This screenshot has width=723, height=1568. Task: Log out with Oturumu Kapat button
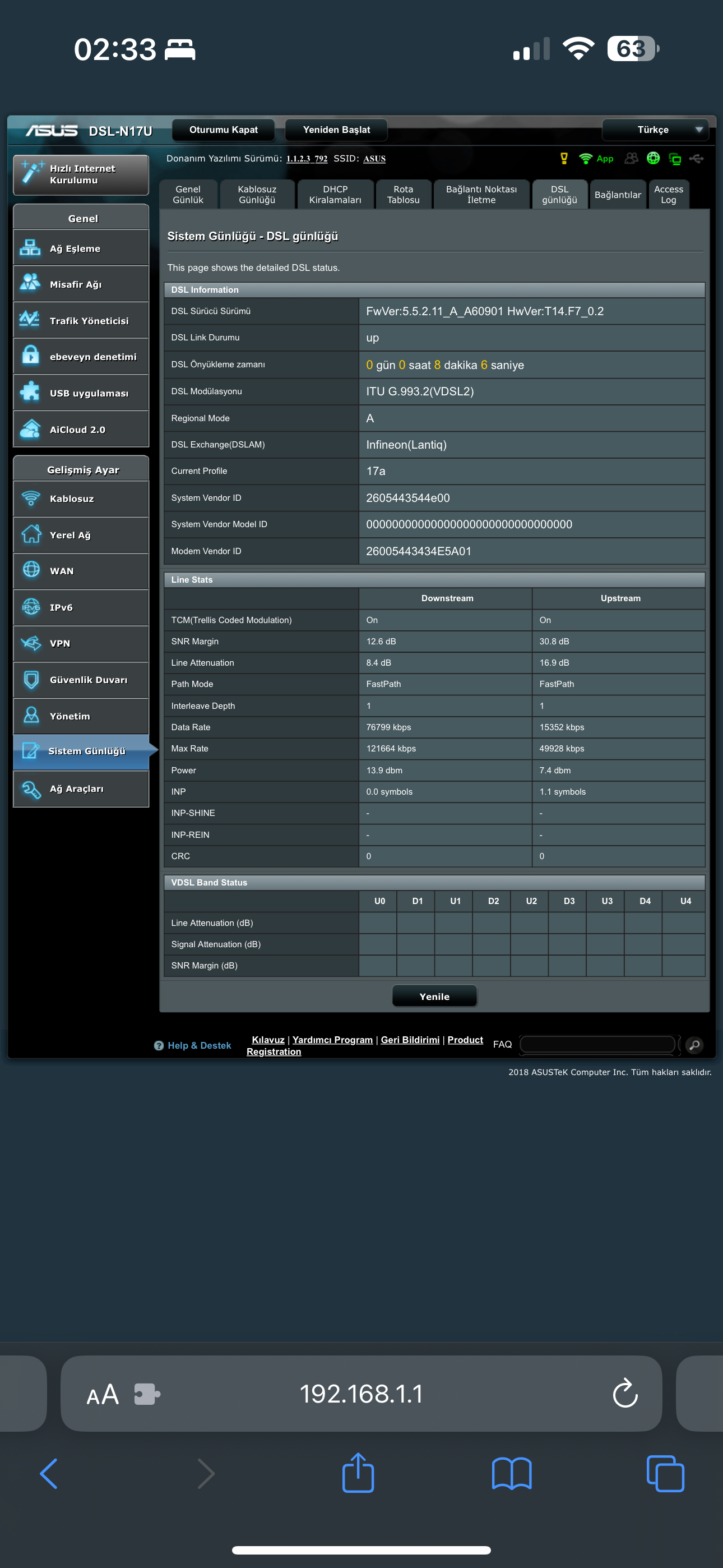224,130
